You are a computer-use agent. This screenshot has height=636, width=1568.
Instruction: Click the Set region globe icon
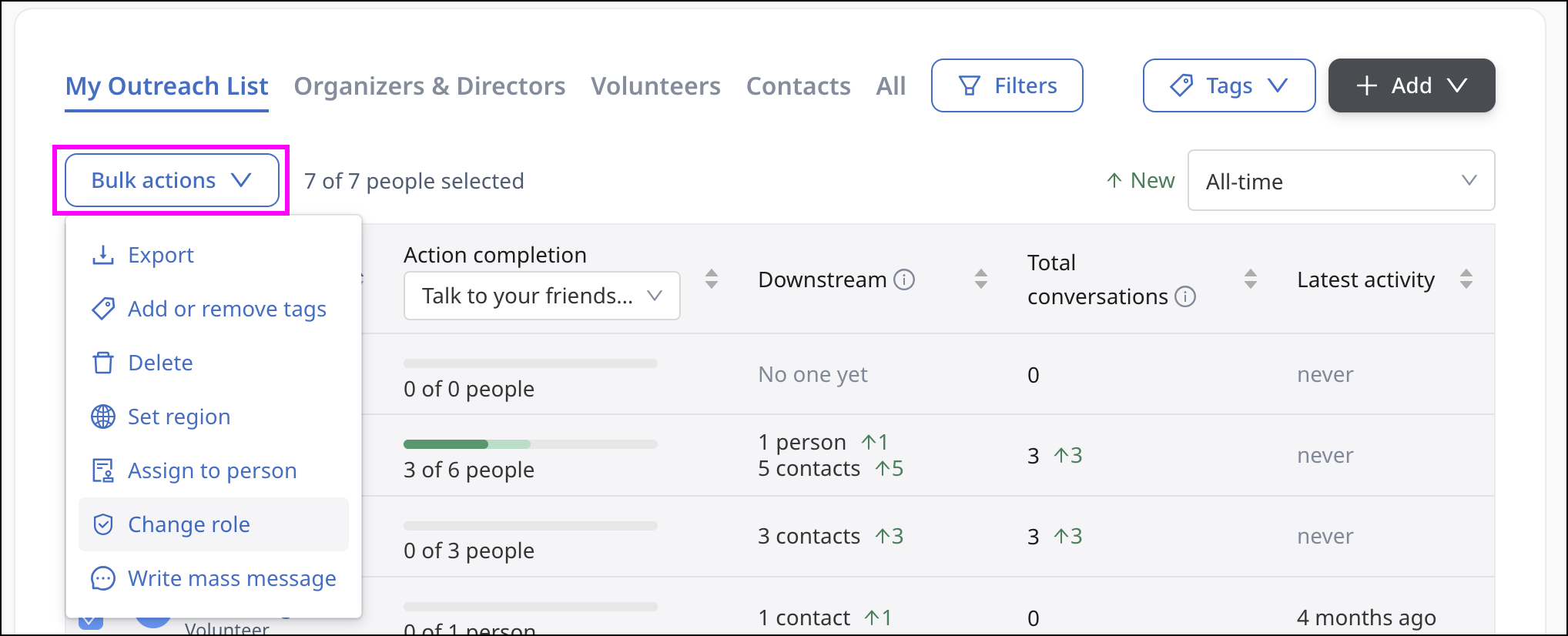click(103, 417)
